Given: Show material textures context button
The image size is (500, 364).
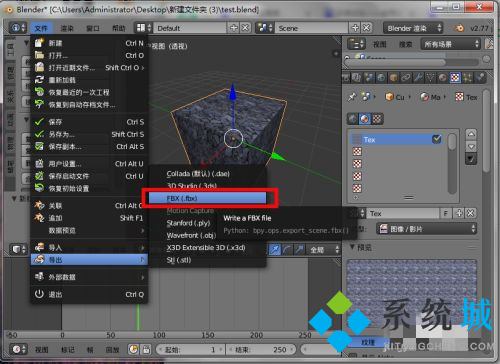Looking at the screenshot, I should coord(365,119).
